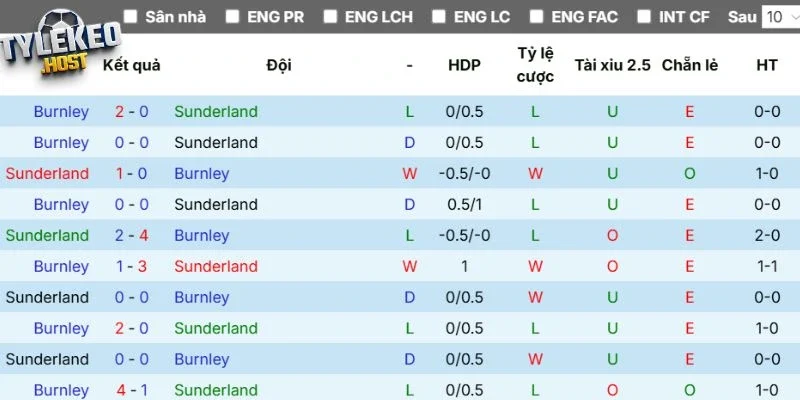Screen dimensions: 800x400
Task: Click the HDP column header
Action: 464,65
